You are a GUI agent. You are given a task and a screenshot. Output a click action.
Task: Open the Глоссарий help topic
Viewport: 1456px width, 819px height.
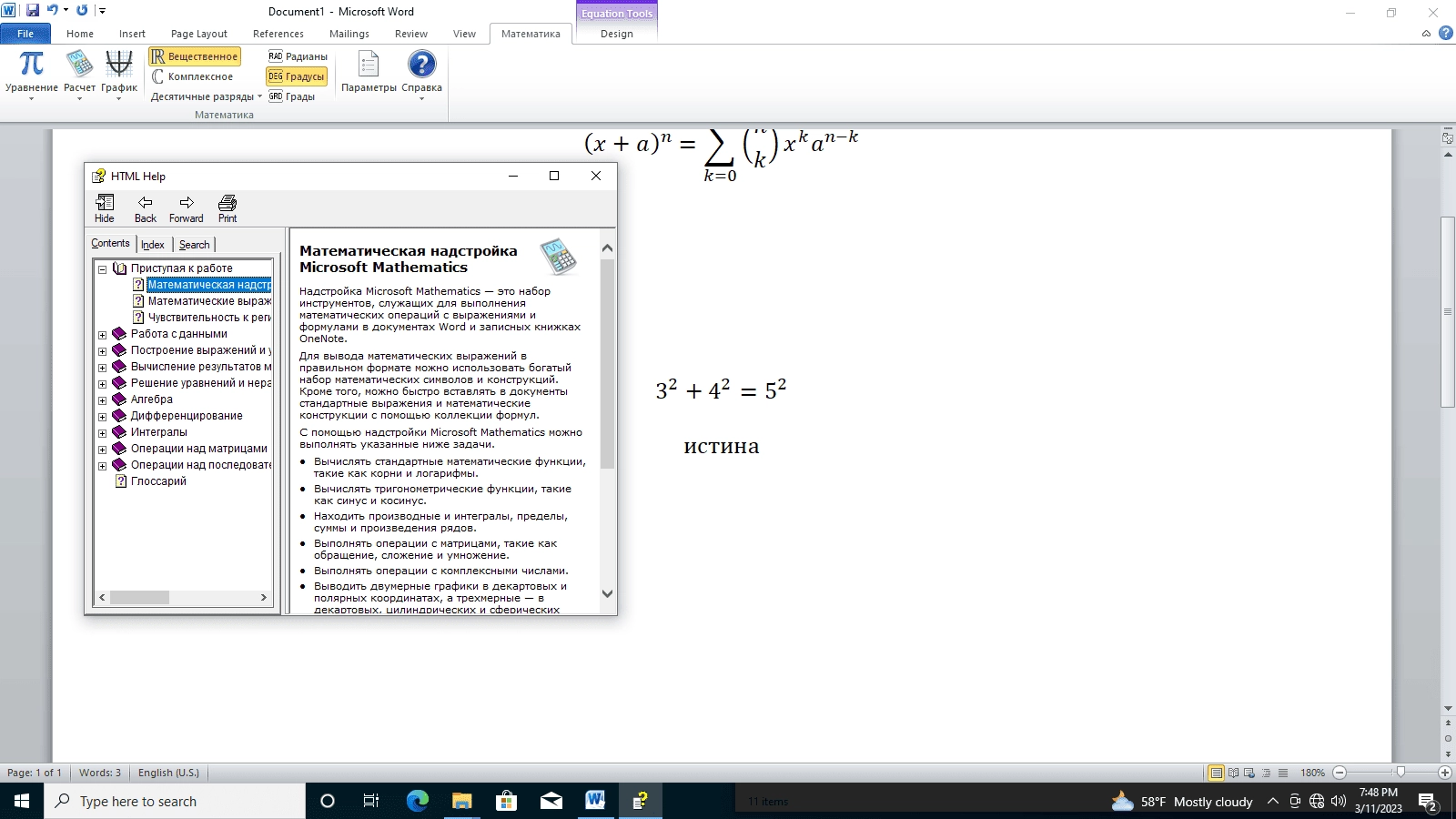[158, 481]
